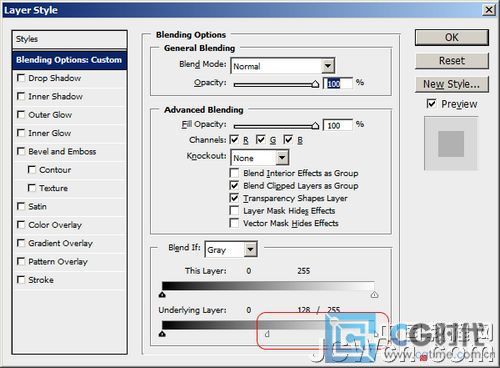The image size is (500, 368).
Task: Enable Layer Mask Hides Effects
Action: (x=234, y=210)
